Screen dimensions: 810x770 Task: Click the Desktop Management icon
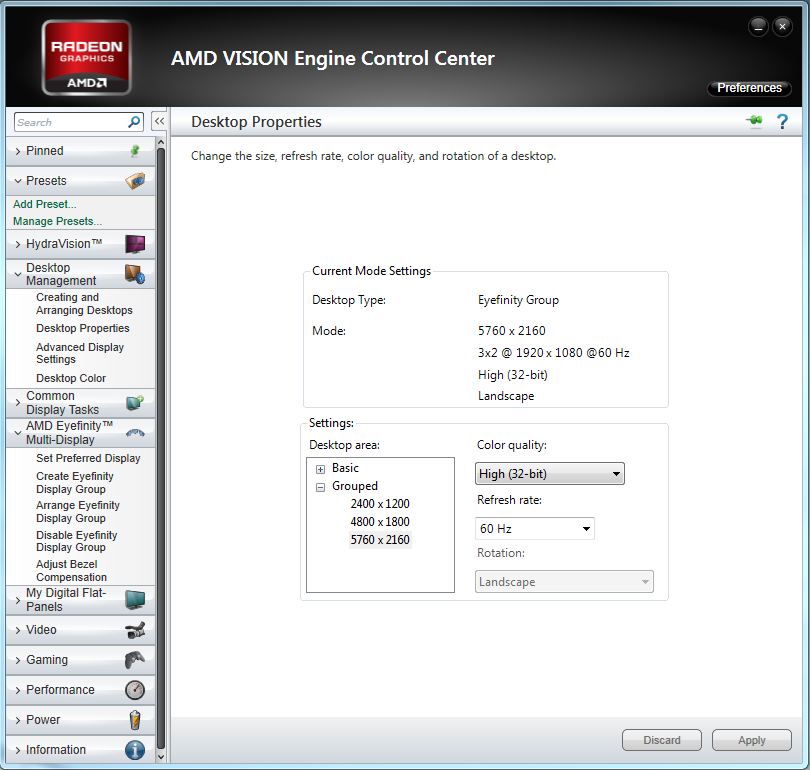(135, 274)
